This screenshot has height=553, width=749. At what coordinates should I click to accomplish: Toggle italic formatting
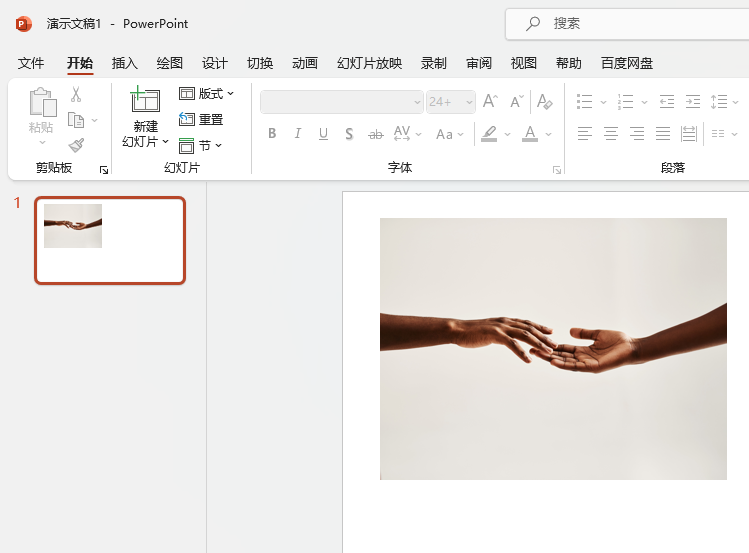[298, 134]
